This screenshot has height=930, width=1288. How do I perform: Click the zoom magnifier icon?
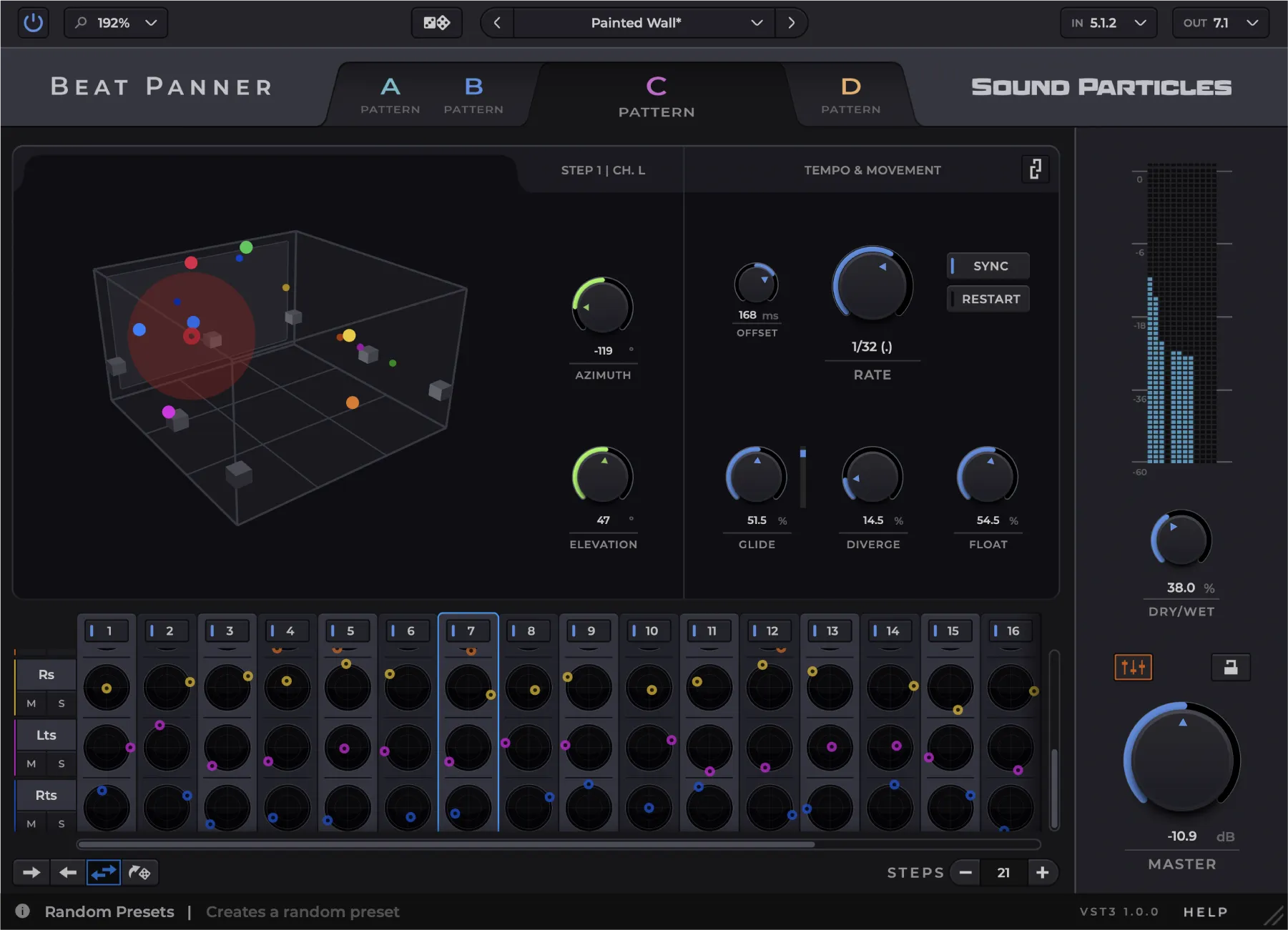pyautogui.click(x=82, y=23)
